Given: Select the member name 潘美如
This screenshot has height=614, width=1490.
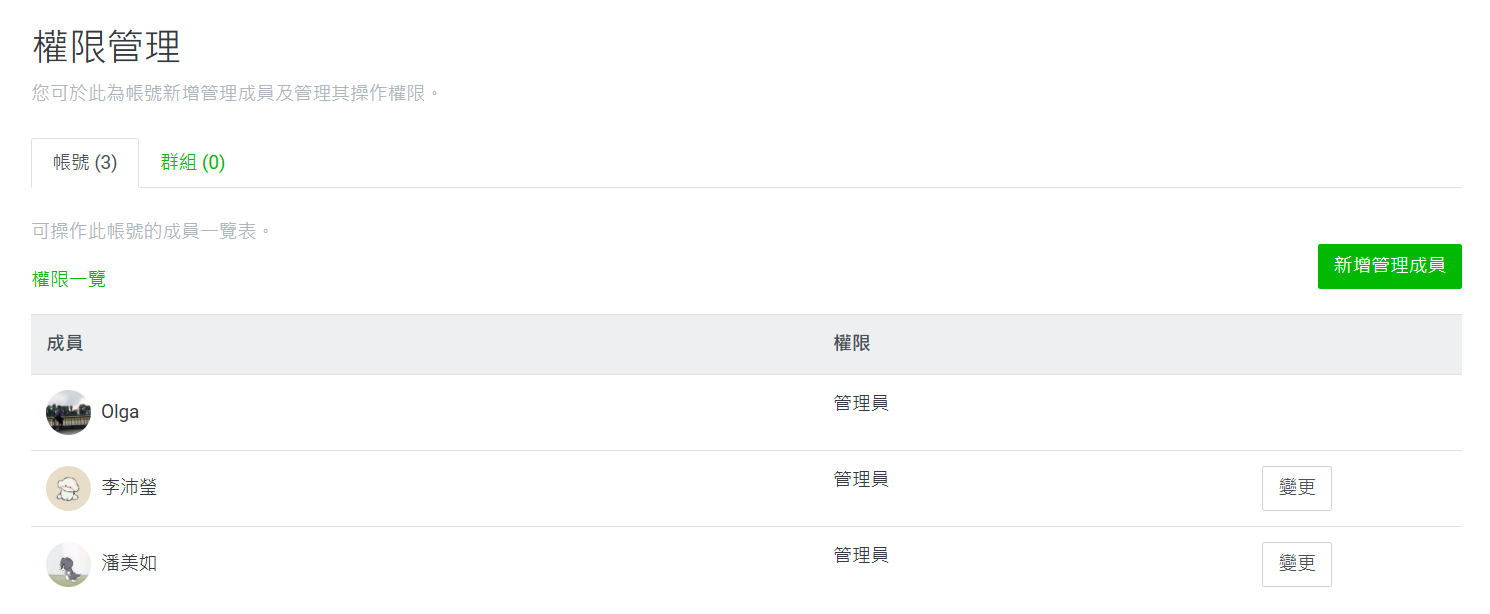Looking at the screenshot, I should [129, 564].
